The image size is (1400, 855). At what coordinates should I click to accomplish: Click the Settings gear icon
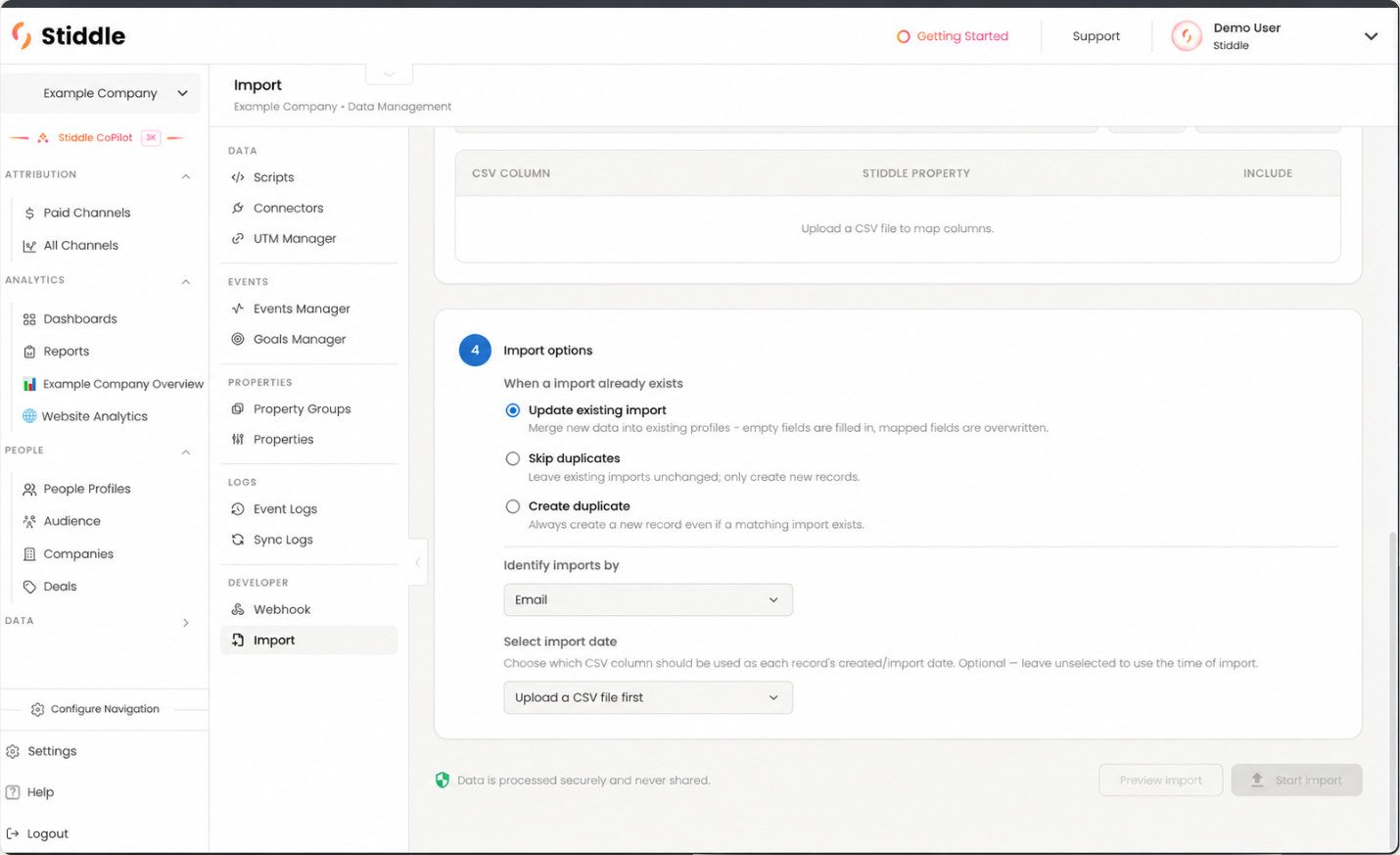coord(13,751)
